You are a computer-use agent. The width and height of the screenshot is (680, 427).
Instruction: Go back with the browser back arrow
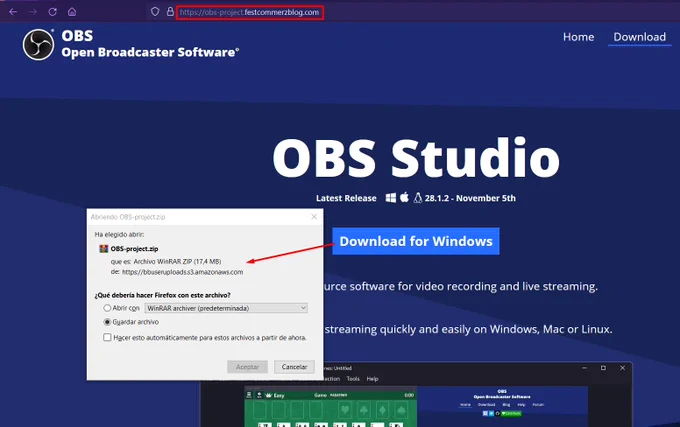pos(13,12)
